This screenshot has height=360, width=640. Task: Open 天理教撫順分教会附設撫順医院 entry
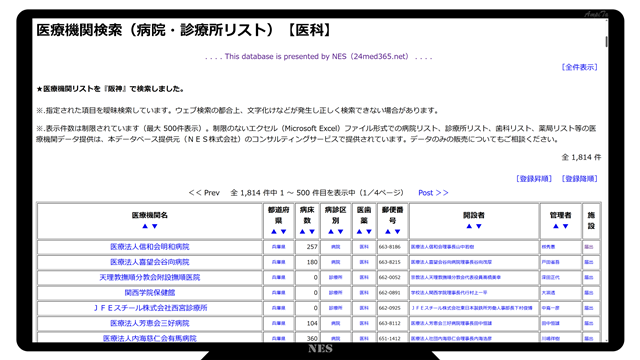[x=150, y=277]
